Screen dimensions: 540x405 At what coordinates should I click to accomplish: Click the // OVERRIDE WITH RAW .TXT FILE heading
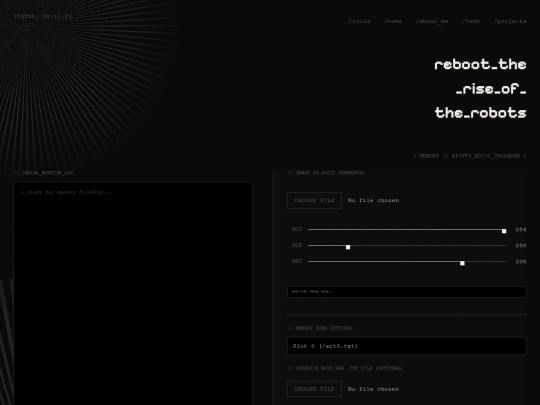[x=345, y=368]
